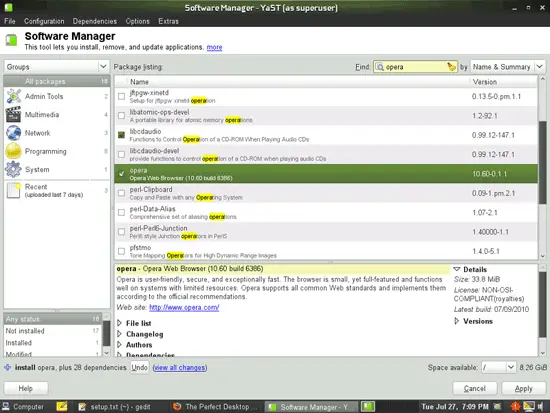Click the Network globe icon

tap(13, 133)
